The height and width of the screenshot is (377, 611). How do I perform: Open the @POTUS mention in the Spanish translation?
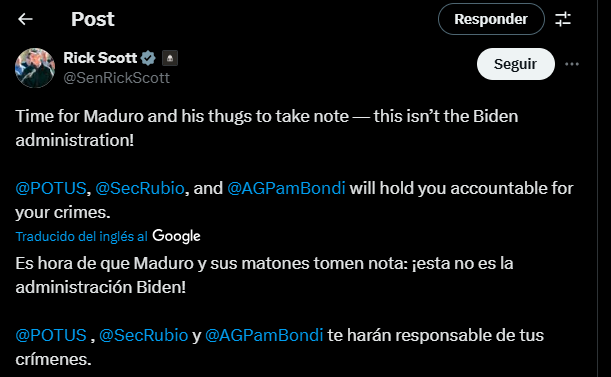51,335
